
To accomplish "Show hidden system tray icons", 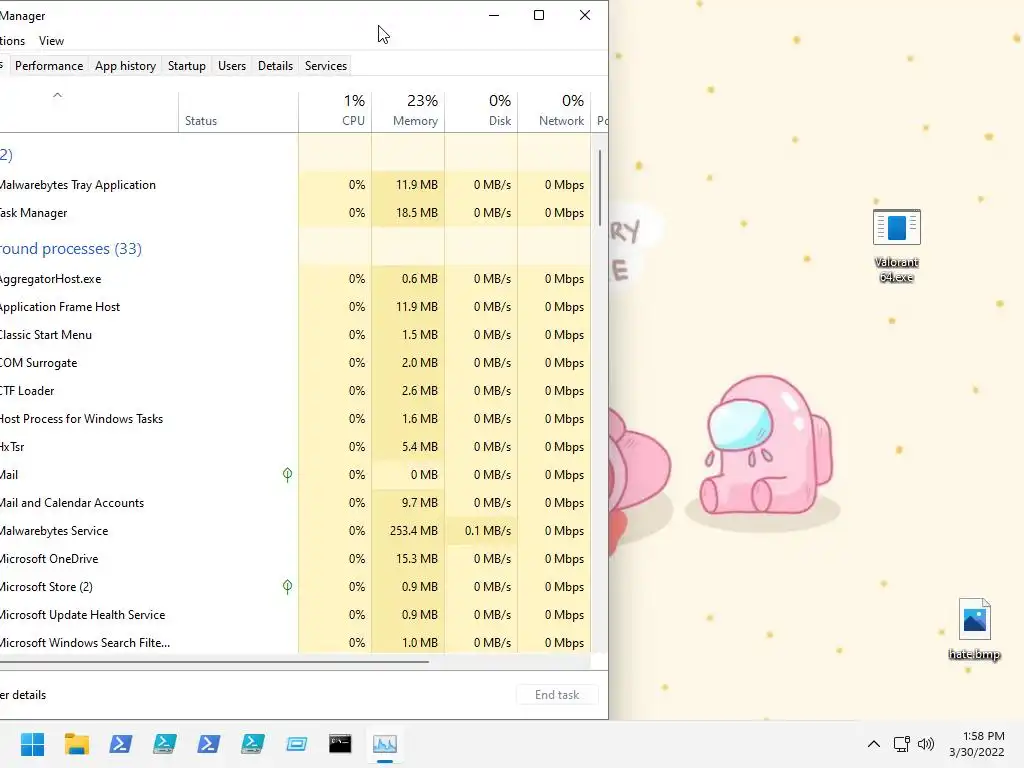I will (874, 744).
